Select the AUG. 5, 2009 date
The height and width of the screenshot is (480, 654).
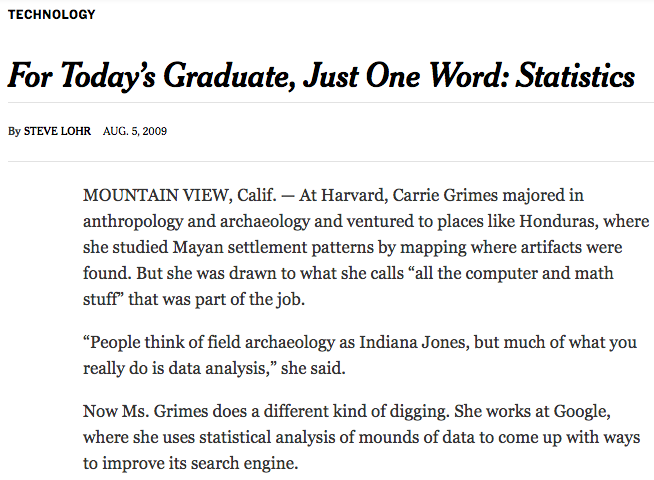[135, 131]
